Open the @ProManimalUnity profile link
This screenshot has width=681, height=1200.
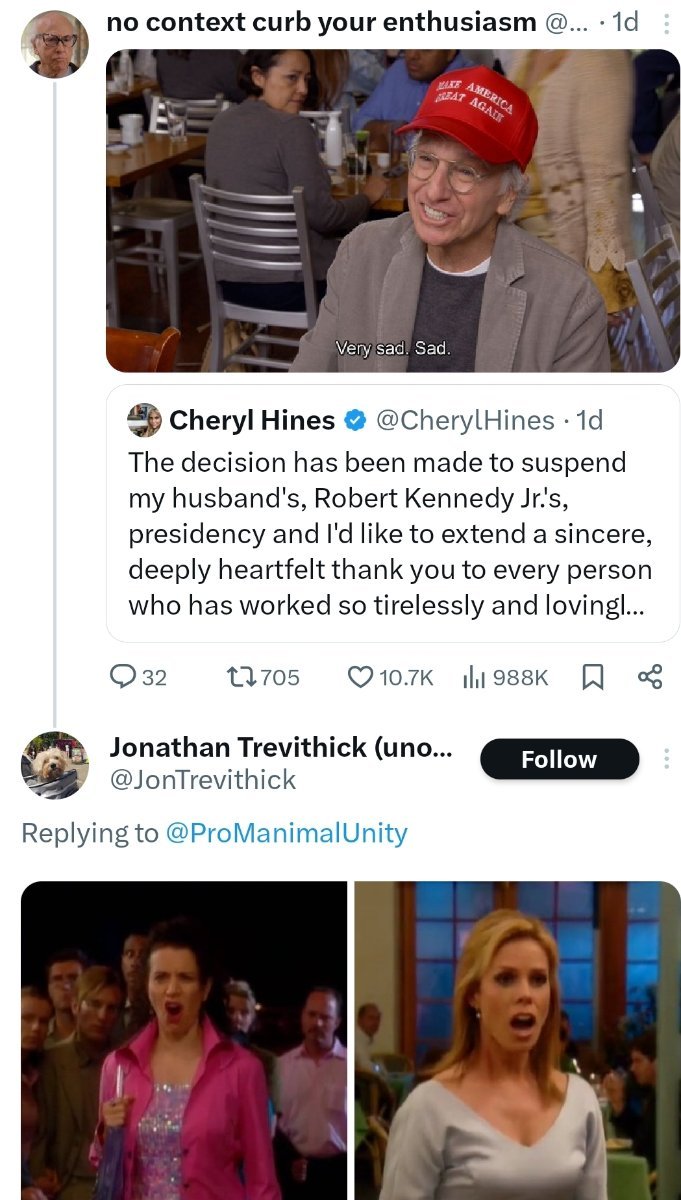[285, 833]
